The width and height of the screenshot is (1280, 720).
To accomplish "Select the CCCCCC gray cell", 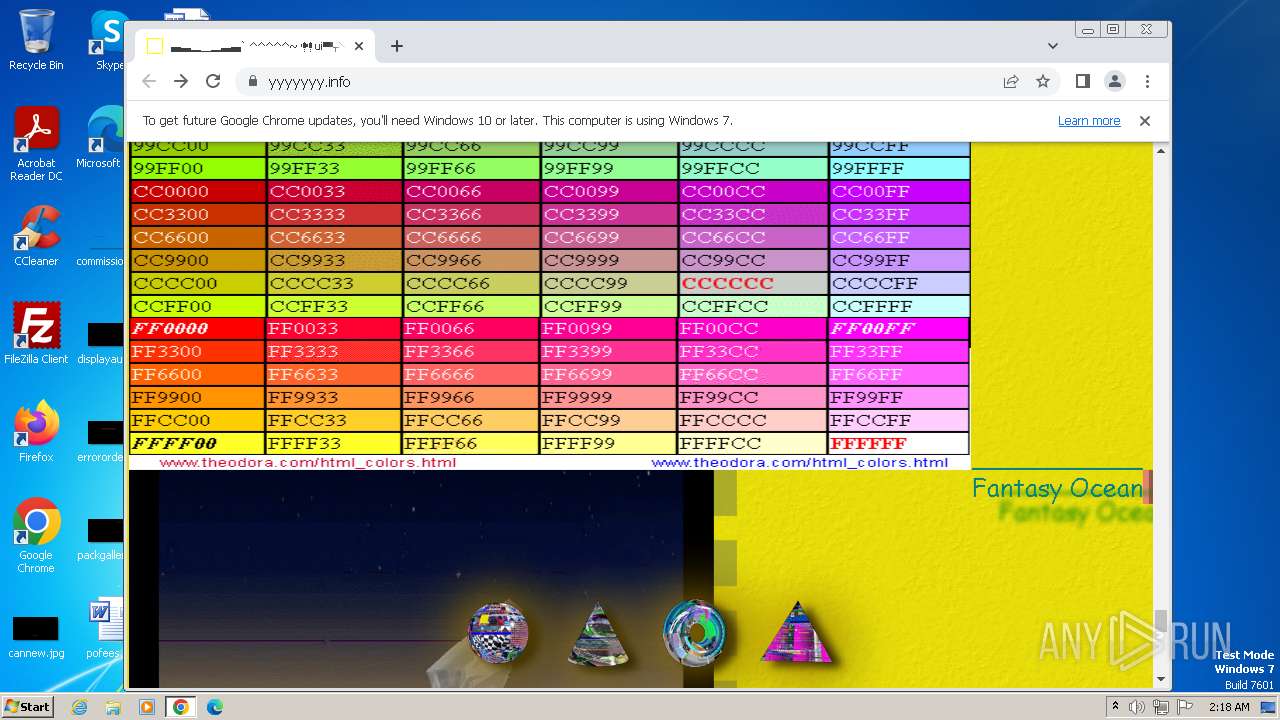I will 753,283.
